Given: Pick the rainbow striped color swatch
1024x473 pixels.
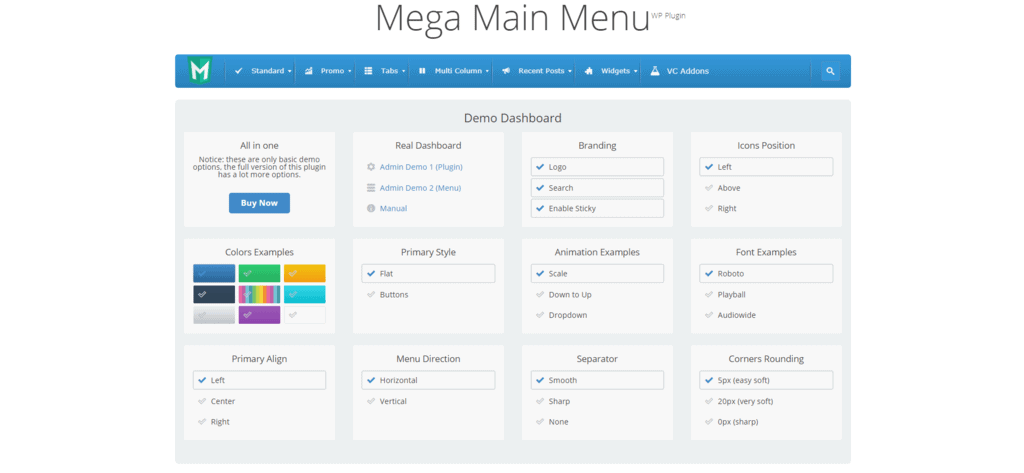Looking at the screenshot, I should coord(259,294).
